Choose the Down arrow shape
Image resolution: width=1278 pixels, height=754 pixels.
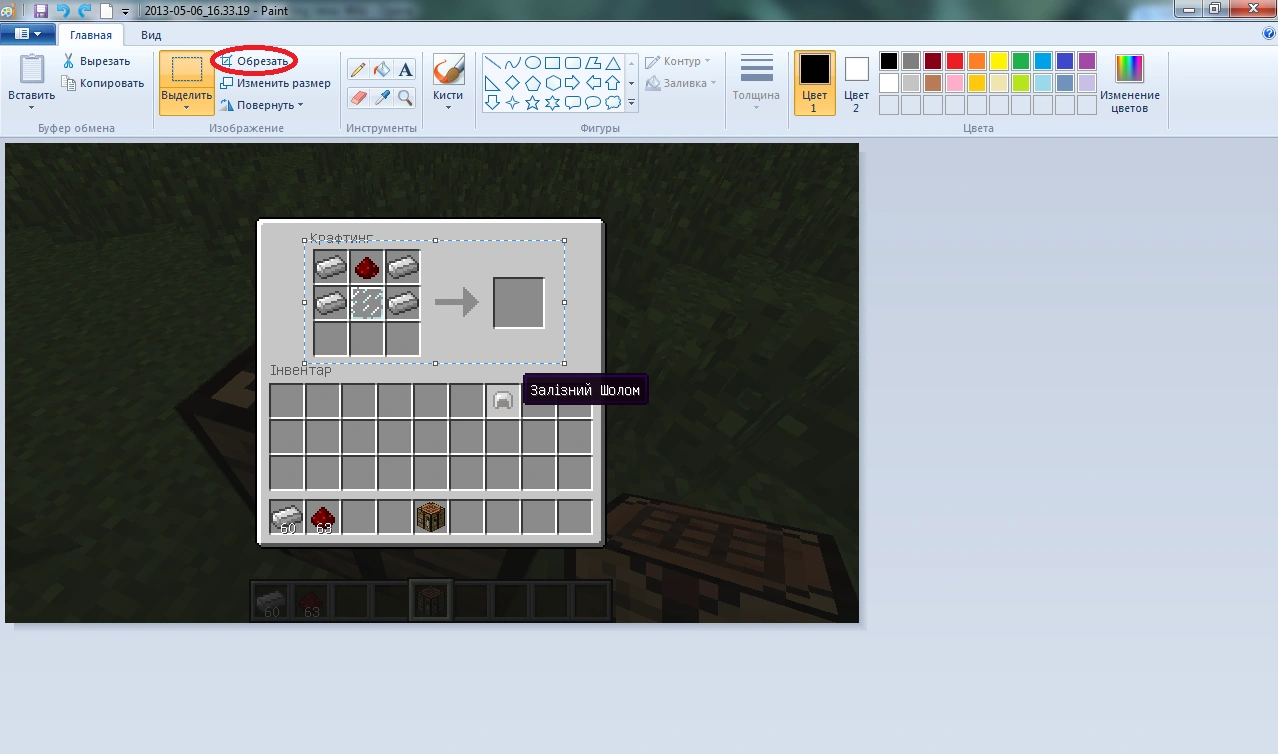point(493,102)
